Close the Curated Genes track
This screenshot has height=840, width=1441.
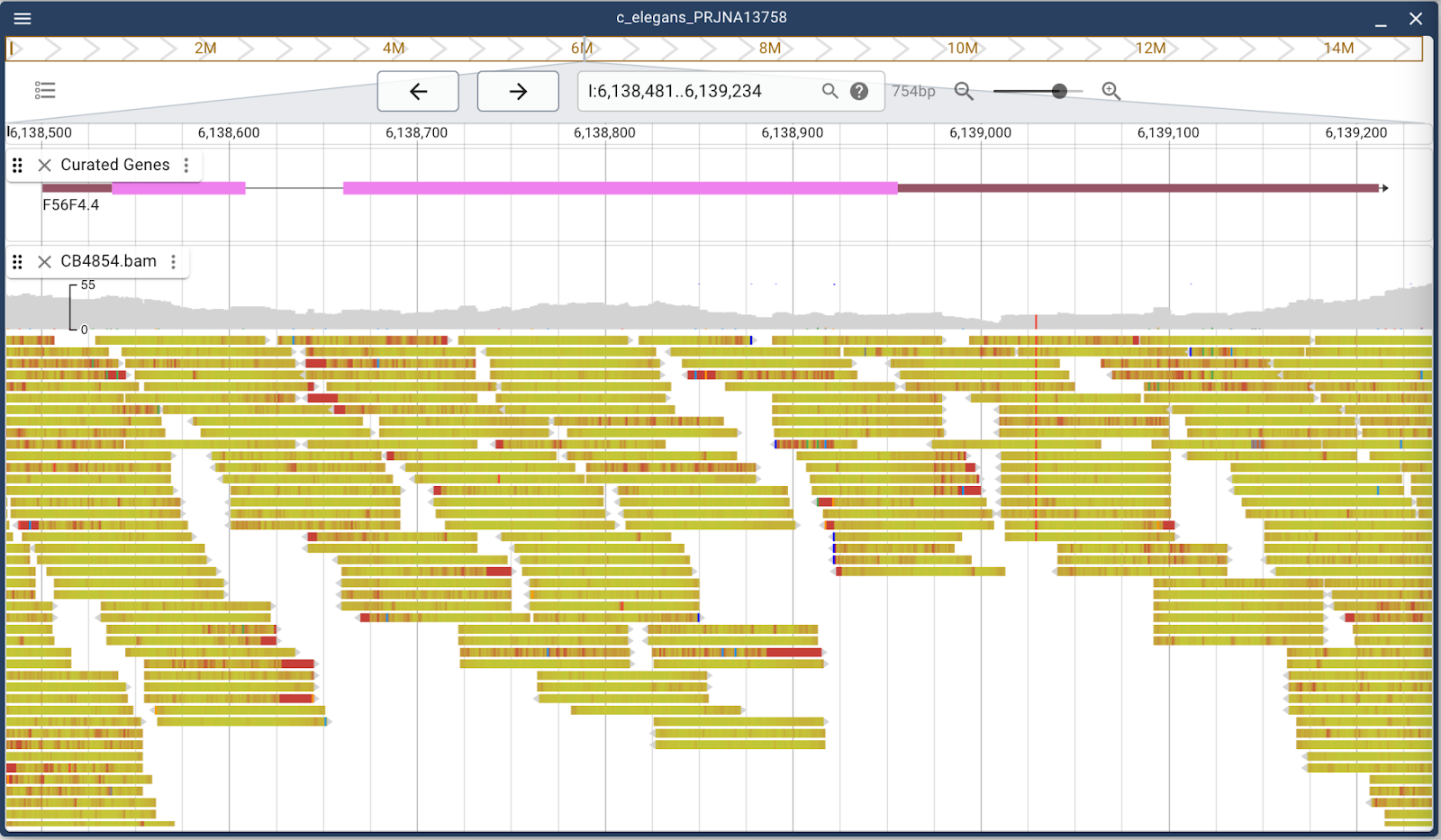[x=44, y=165]
